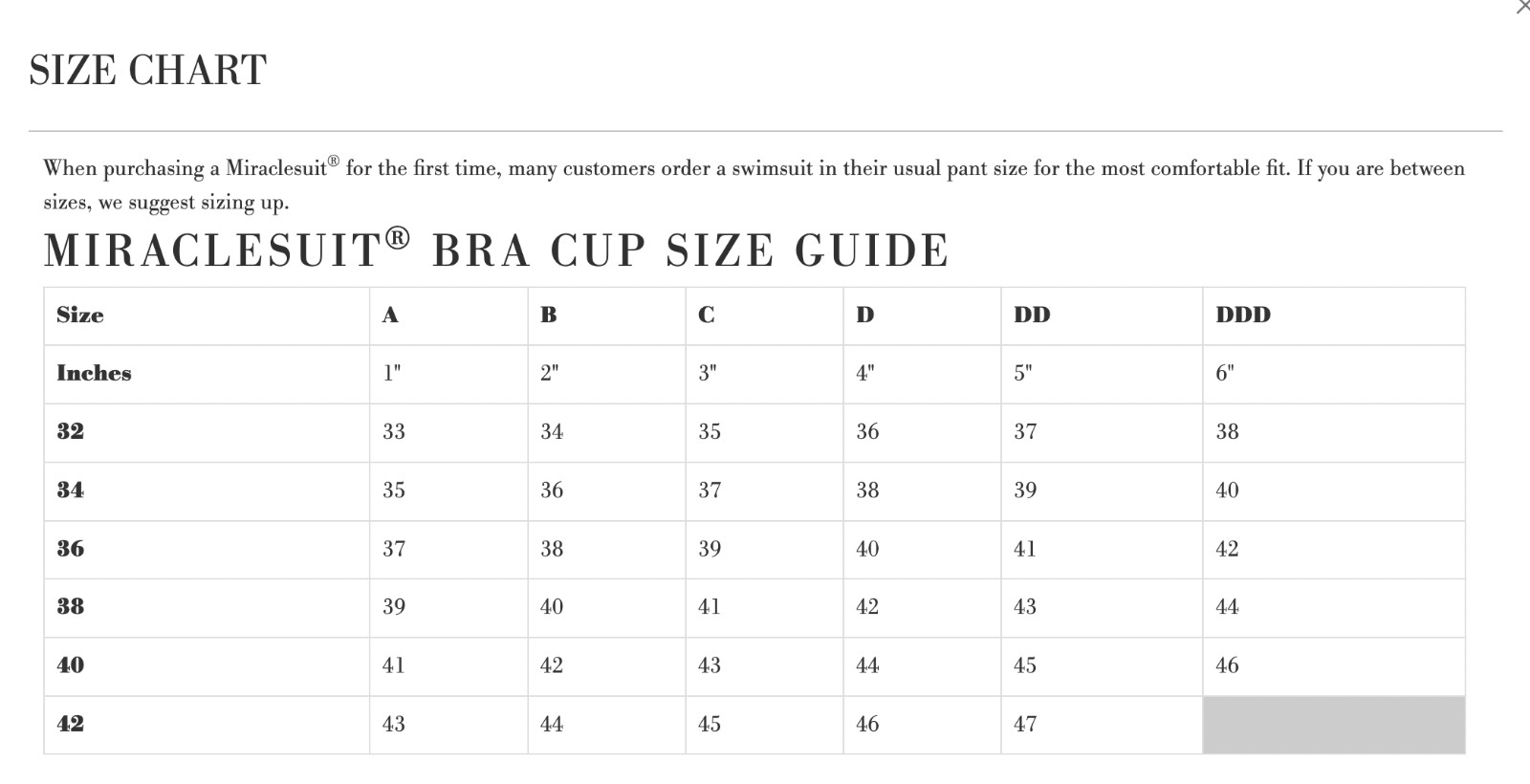Click the A cup column header
This screenshot has height=784, width=1530.
coord(390,316)
